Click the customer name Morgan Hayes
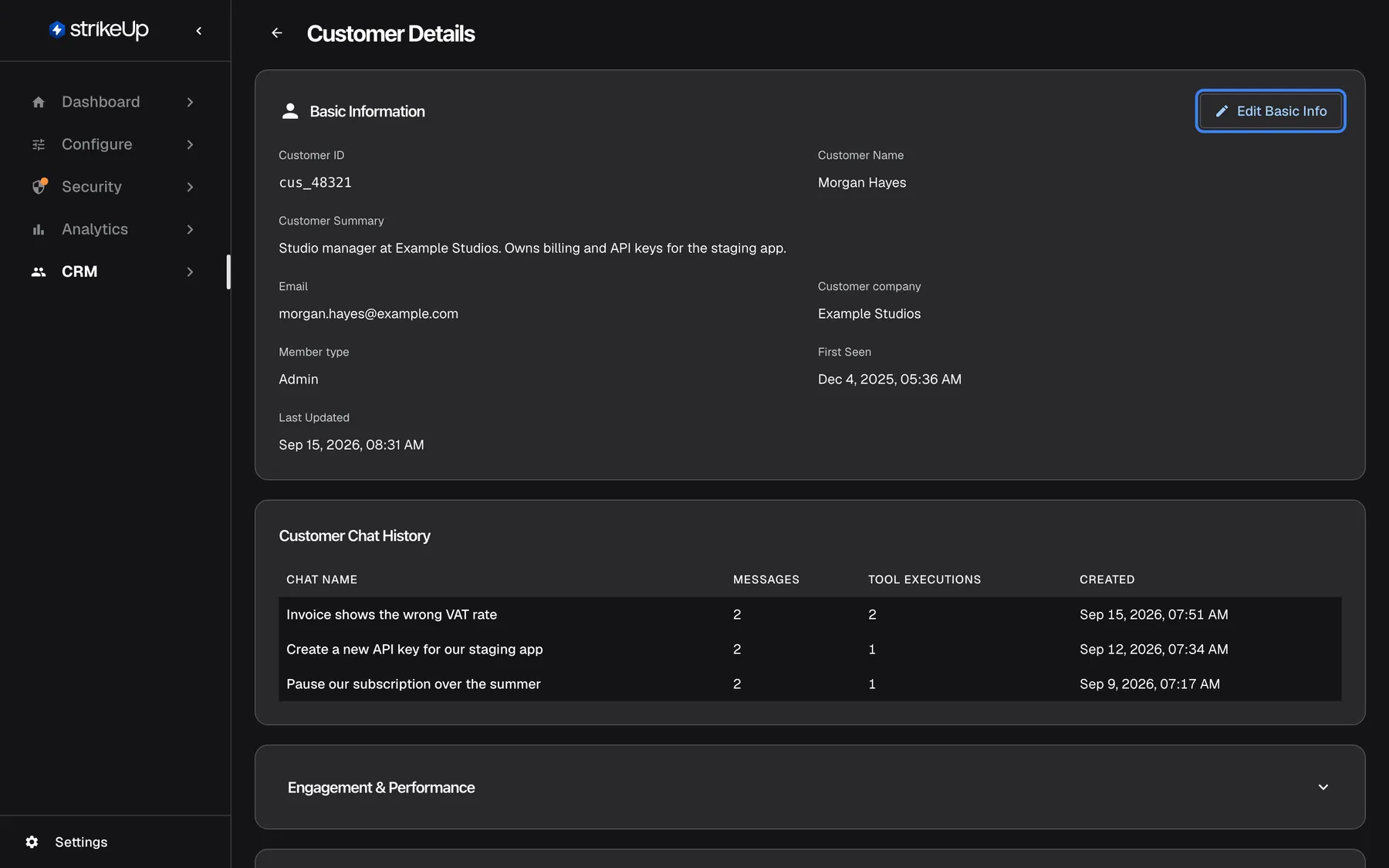The width and height of the screenshot is (1389, 868). (862, 183)
